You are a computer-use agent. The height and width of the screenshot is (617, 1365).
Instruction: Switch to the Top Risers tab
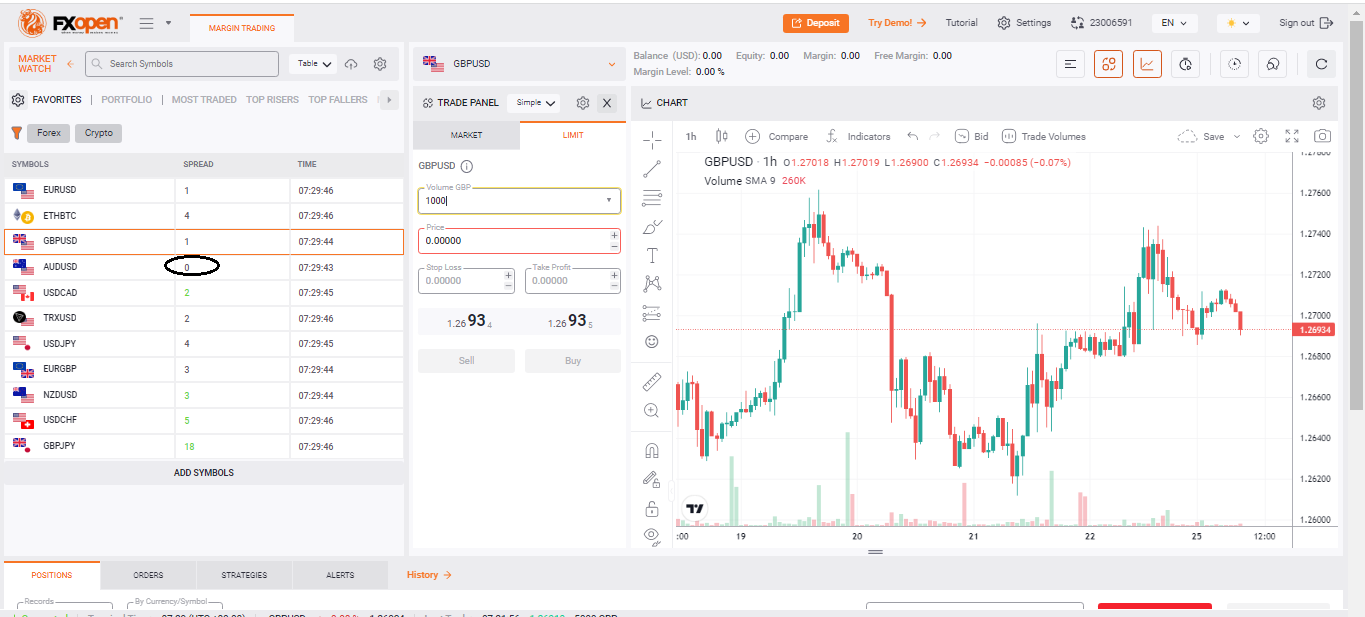(x=272, y=100)
